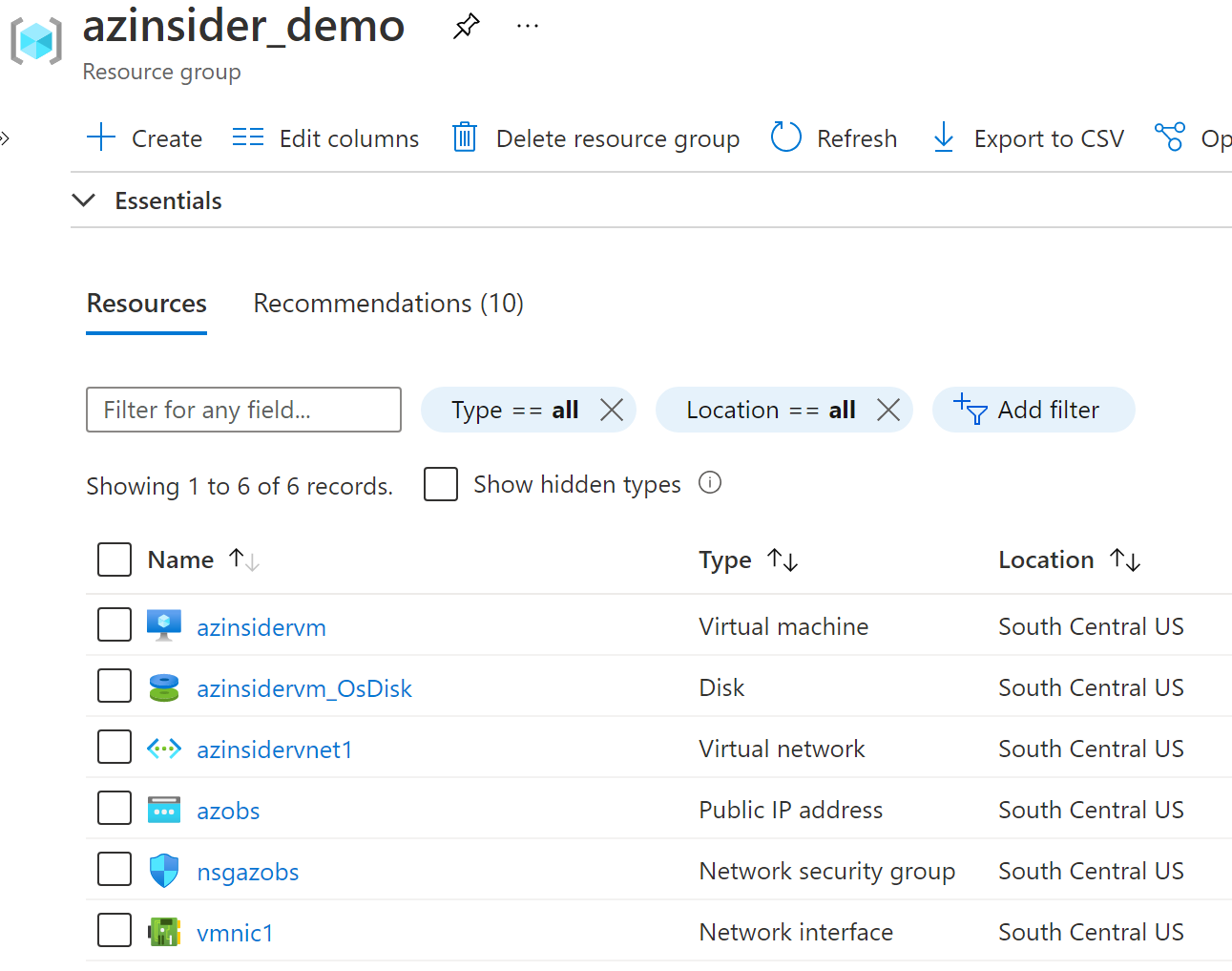Click South Central US in the vmnic1 row

tap(1091, 932)
